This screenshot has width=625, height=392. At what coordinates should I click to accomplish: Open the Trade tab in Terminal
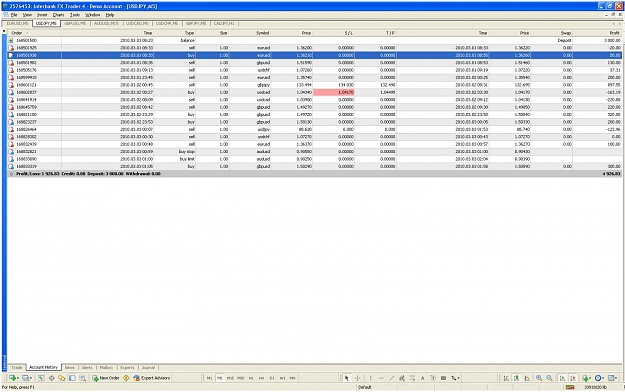(x=17, y=367)
